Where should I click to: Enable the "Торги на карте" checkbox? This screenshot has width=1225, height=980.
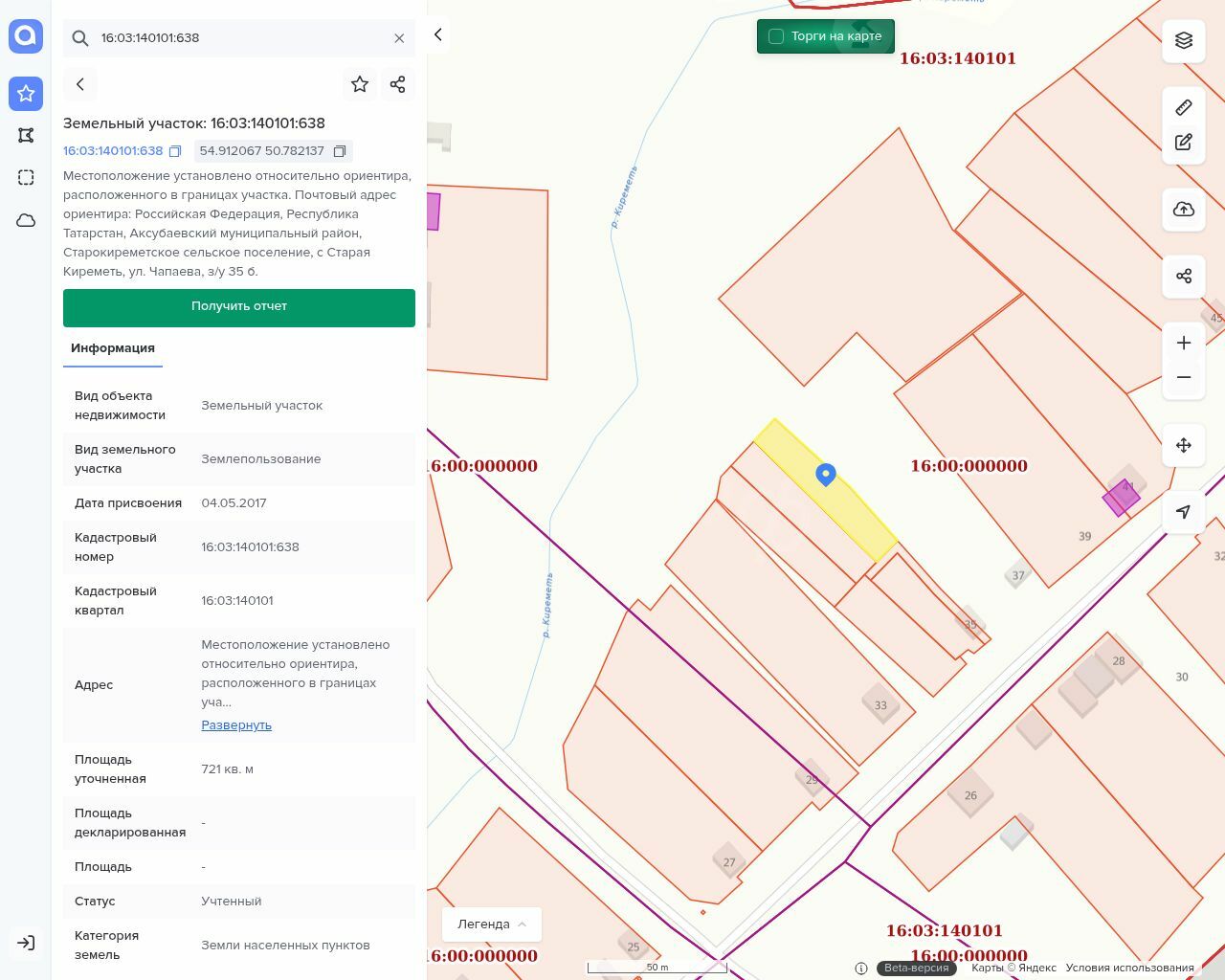pyautogui.click(x=776, y=36)
